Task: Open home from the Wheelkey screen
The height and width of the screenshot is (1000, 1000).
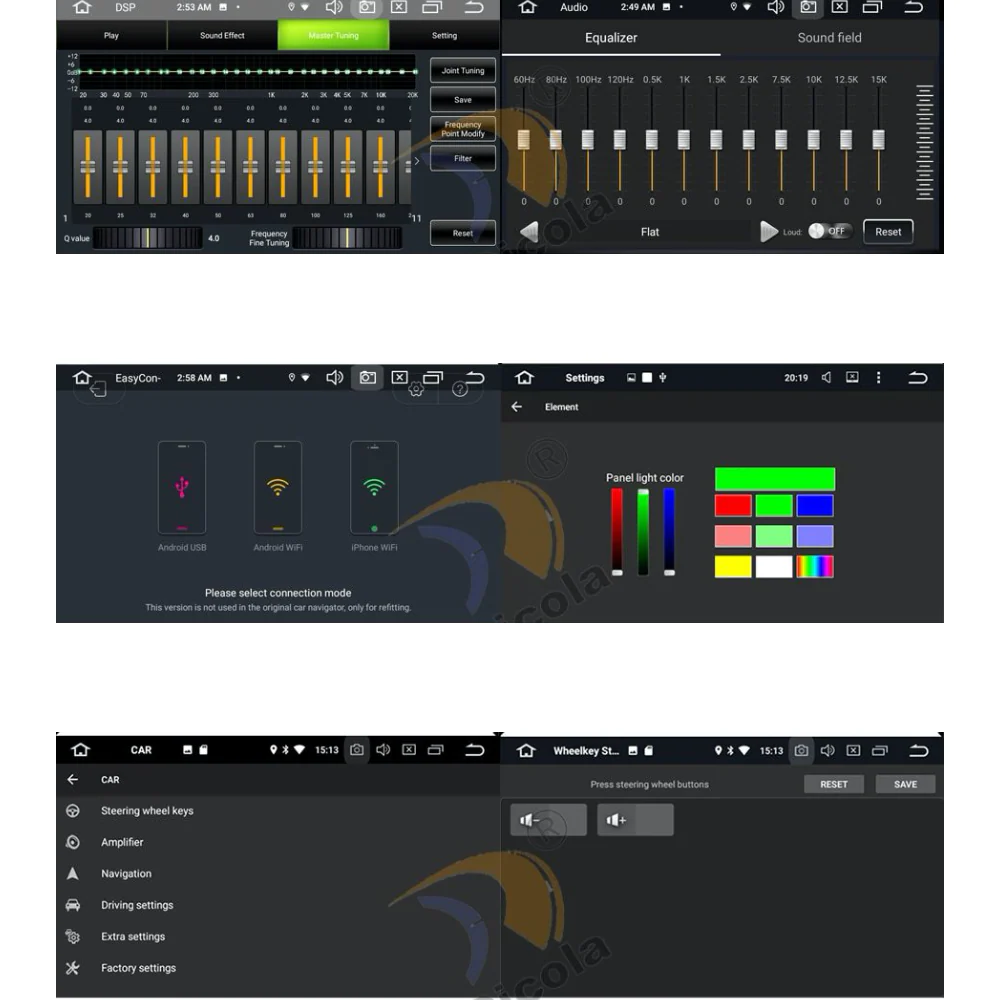Action: 526,751
